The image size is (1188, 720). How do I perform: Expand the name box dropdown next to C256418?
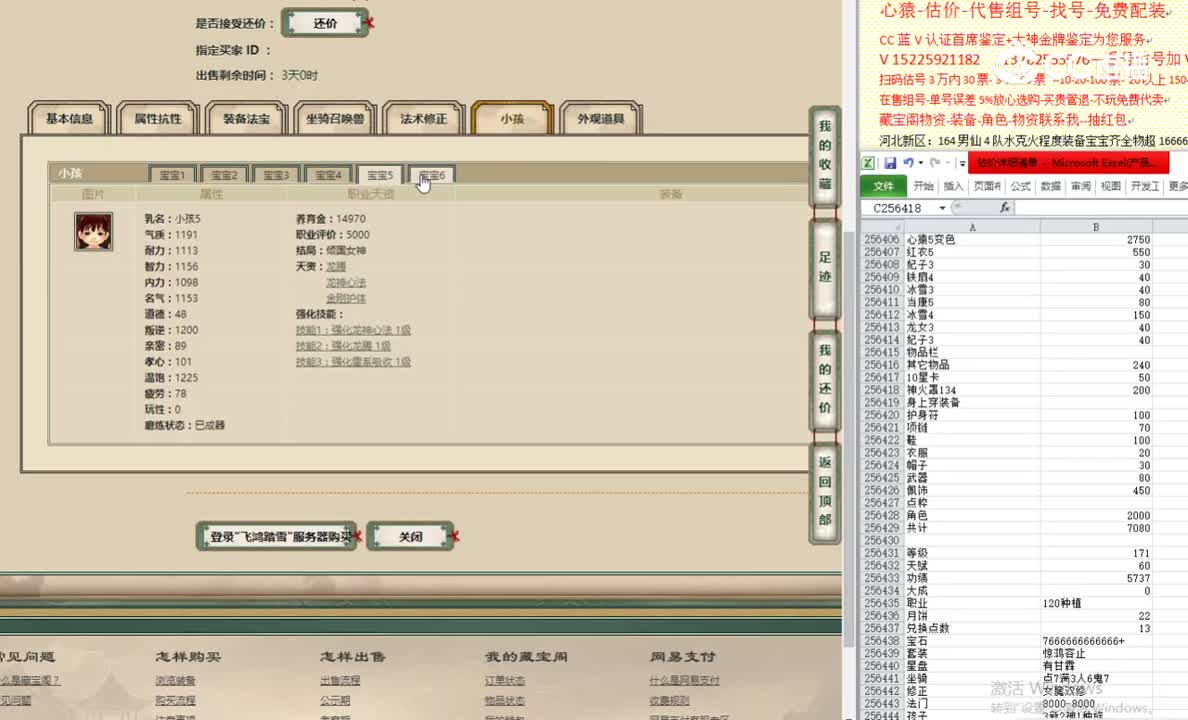[x=943, y=208]
